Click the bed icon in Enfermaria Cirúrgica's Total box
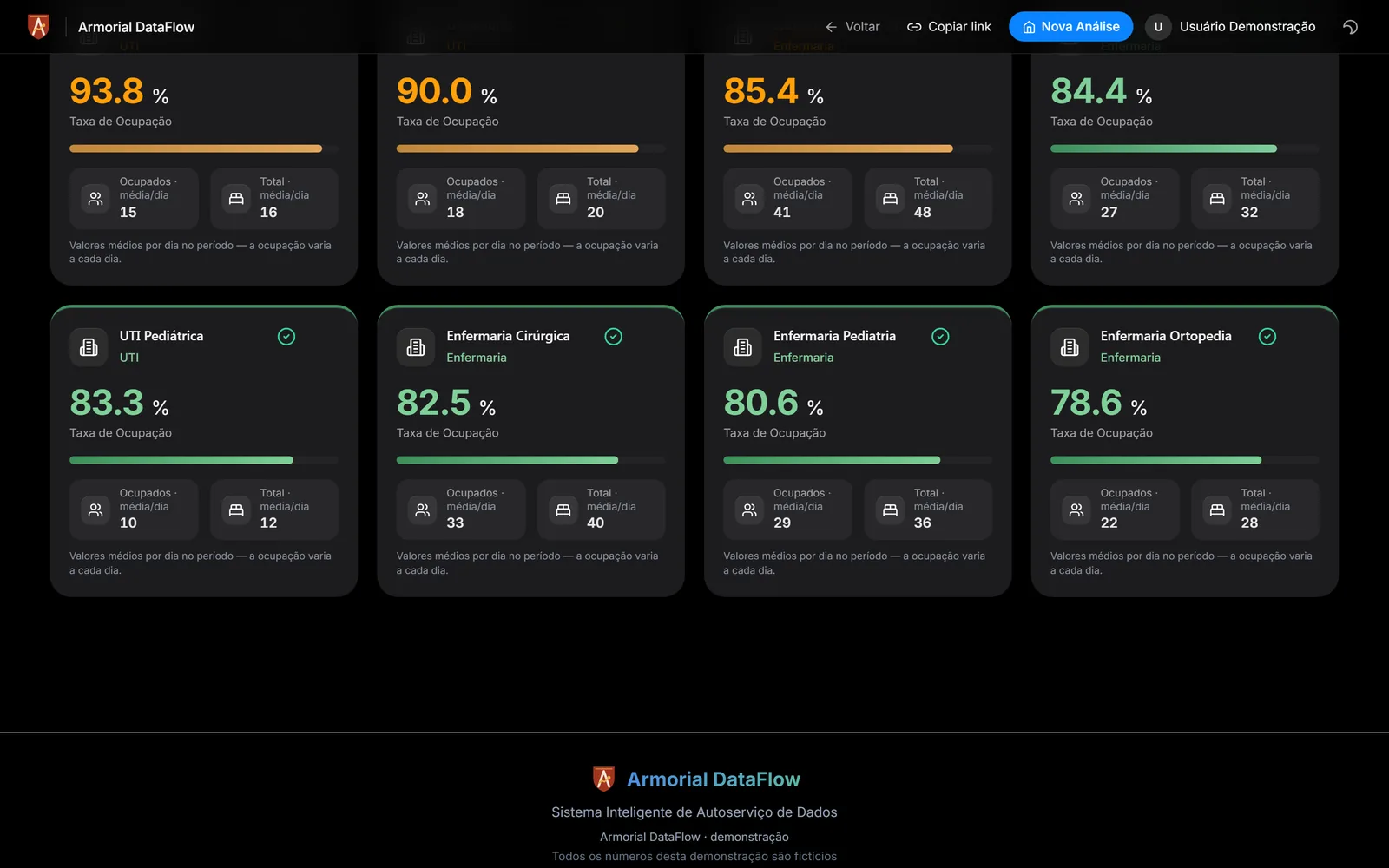 click(x=563, y=510)
